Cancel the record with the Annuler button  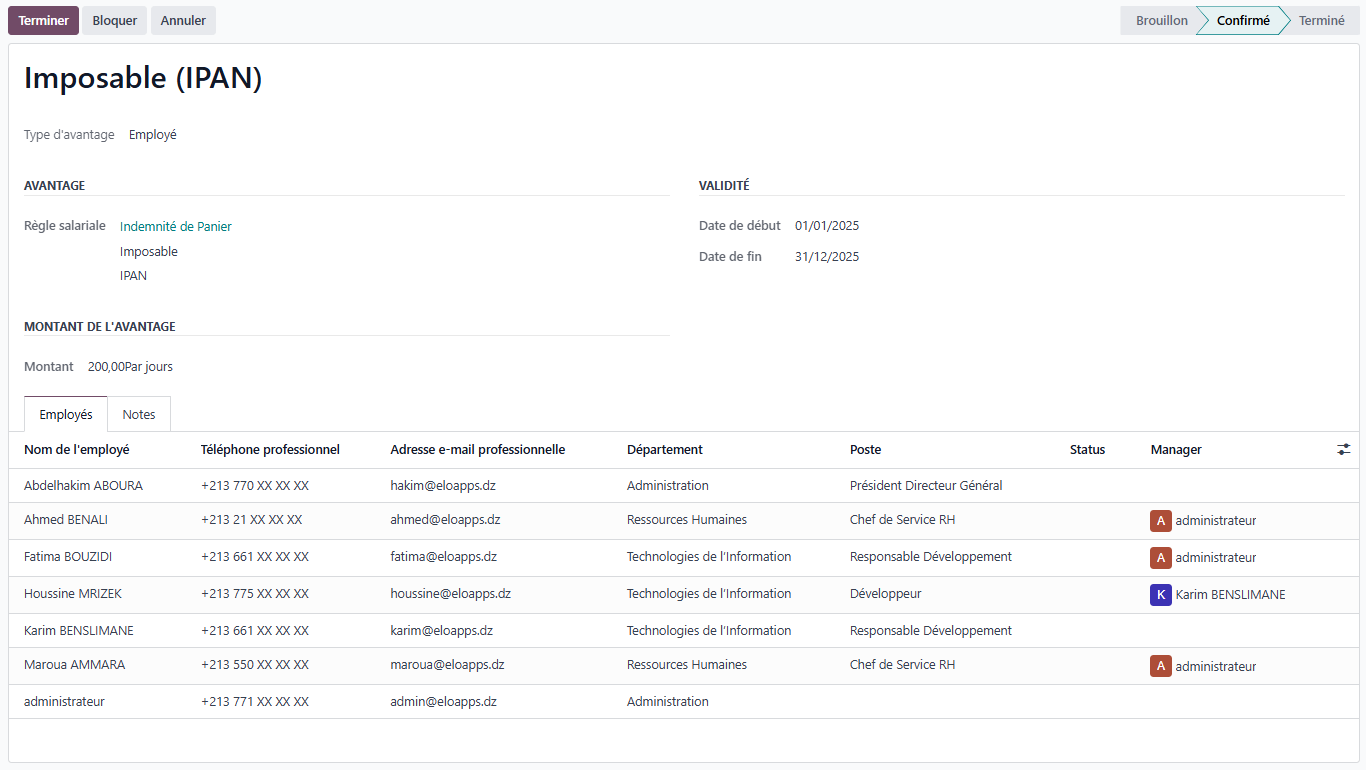pyautogui.click(x=183, y=21)
